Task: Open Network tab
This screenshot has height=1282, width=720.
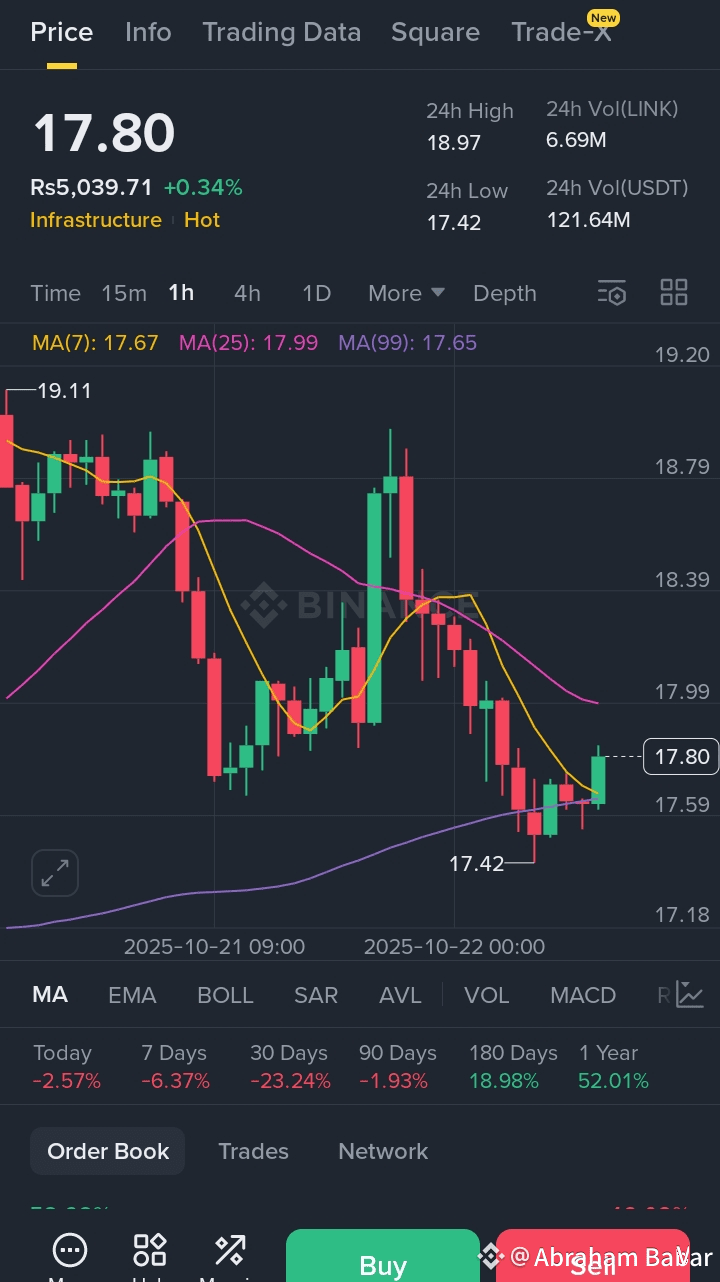Action: tap(383, 1151)
